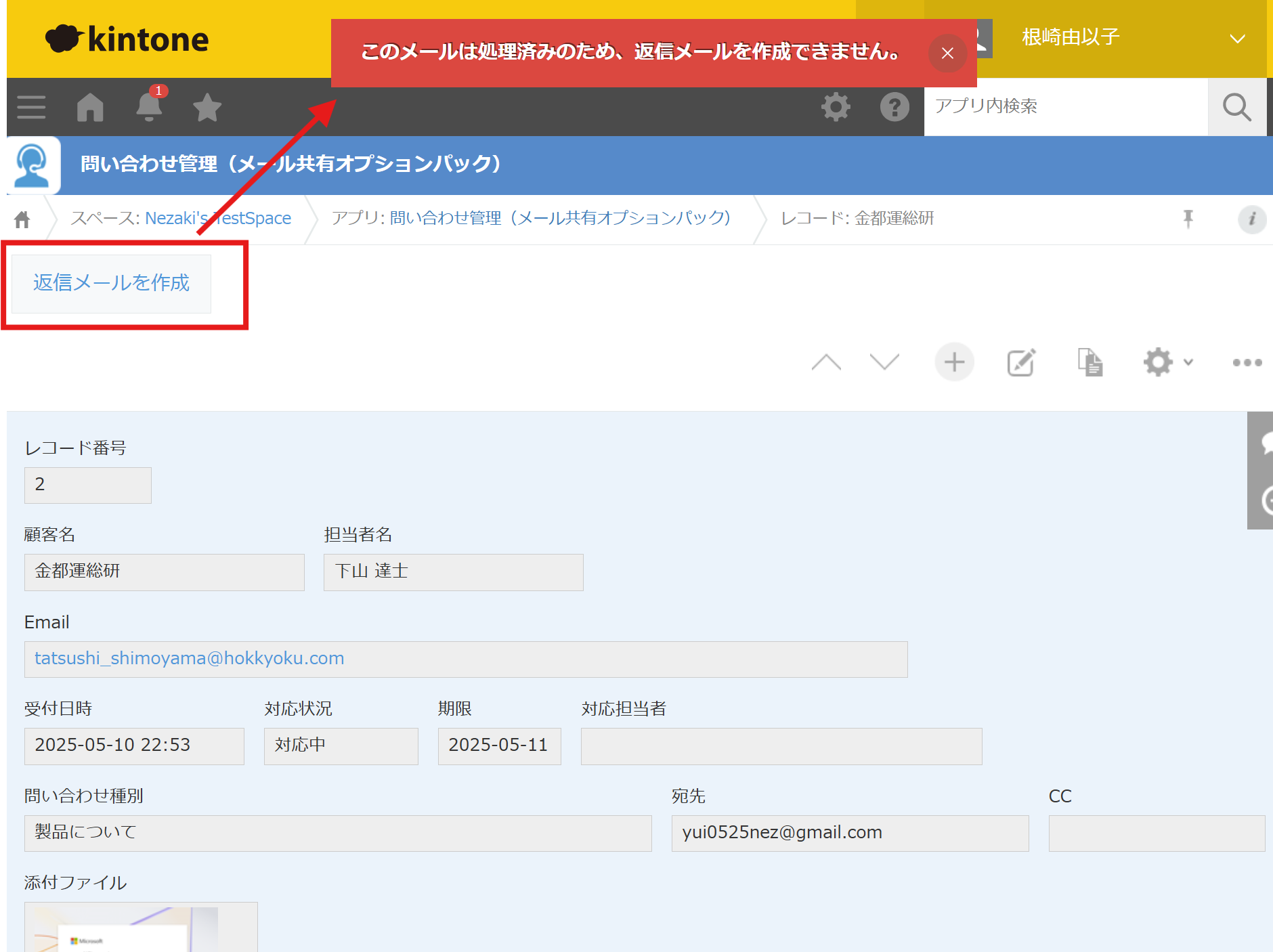Open the Nezaki's TestSpace breadcrumb link
Image resolution: width=1273 pixels, height=952 pixels.
(x=217, y=218)
